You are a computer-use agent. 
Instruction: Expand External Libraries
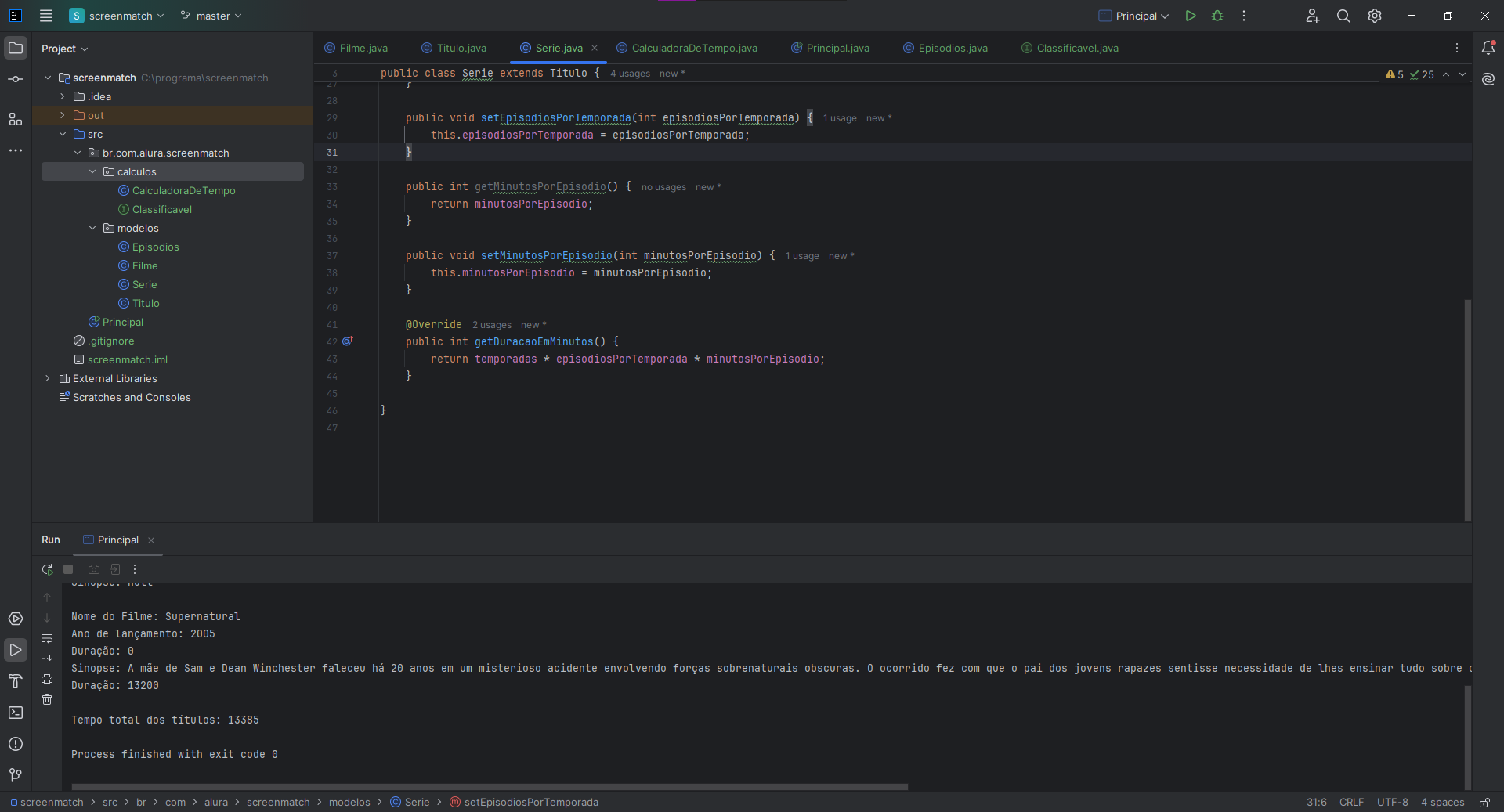(x=48, y=378)
